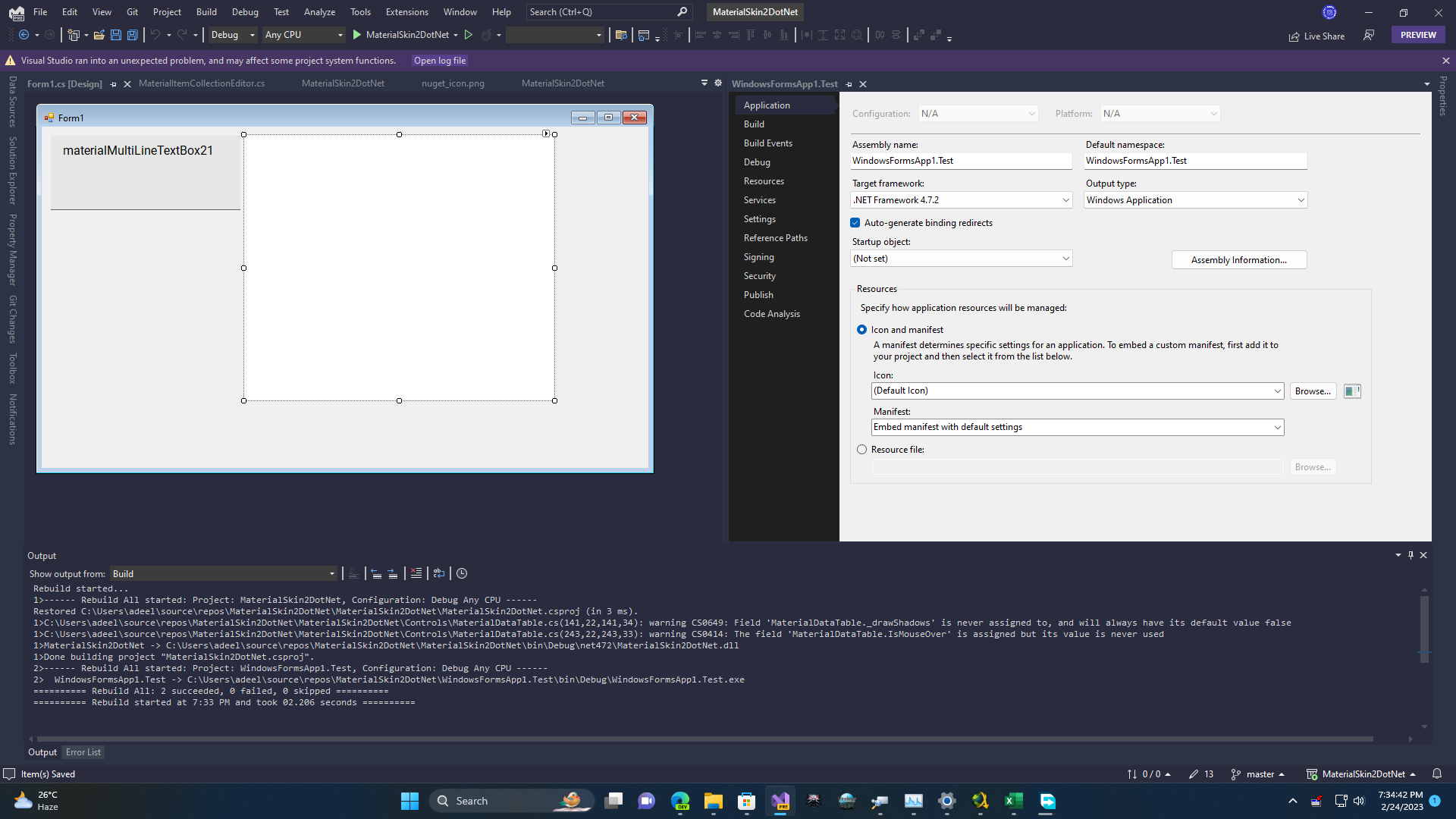Start debugging MaterialSkin2DotNet with the Run icon

356,35
